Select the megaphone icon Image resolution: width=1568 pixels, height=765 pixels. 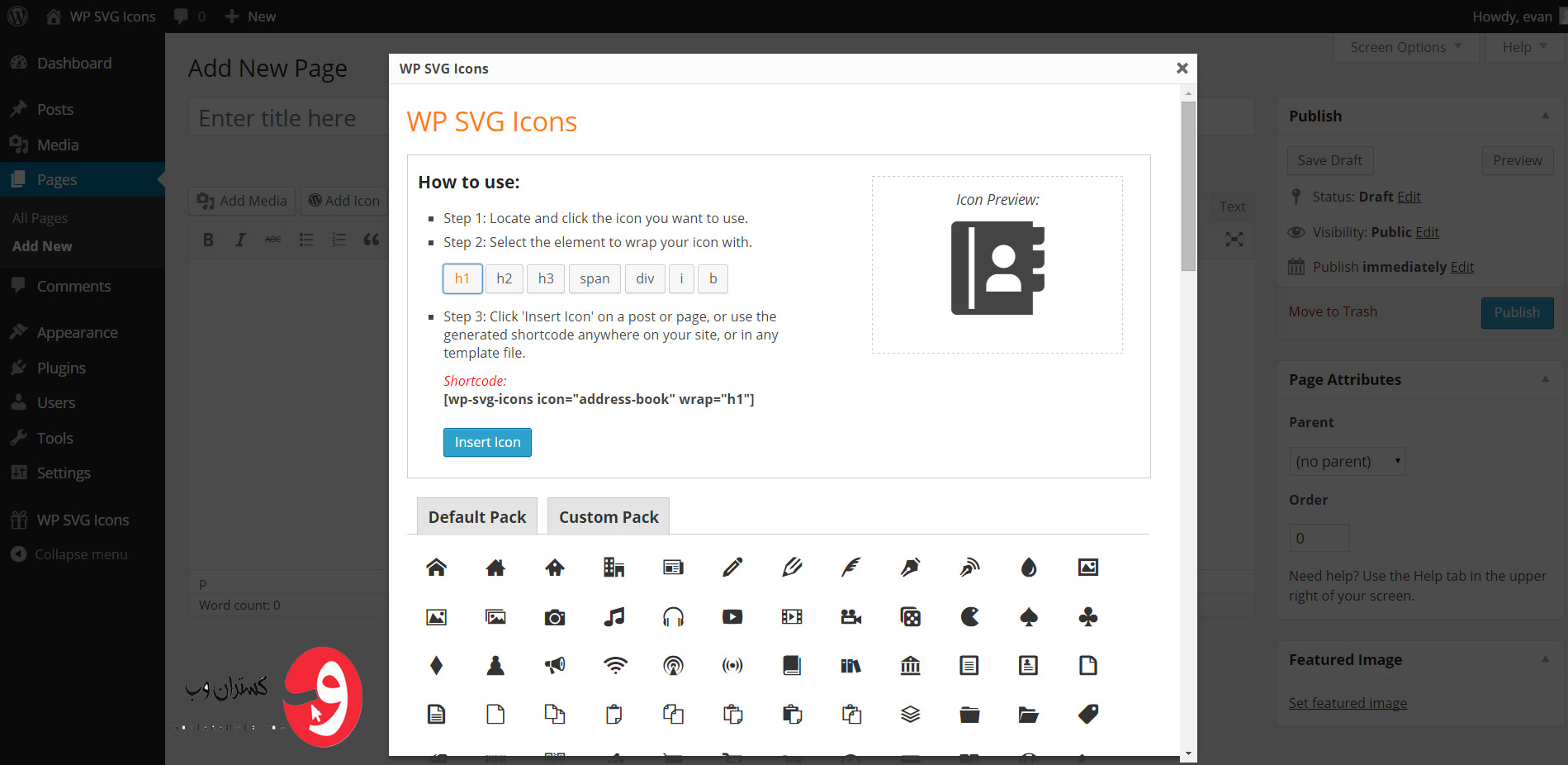(555, 666)
